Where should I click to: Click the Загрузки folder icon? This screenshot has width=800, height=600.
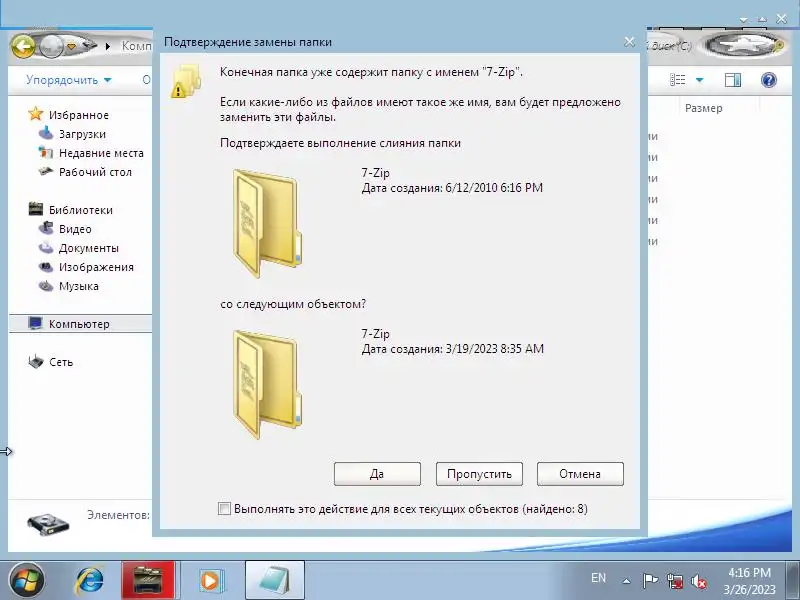click(46, 133)
